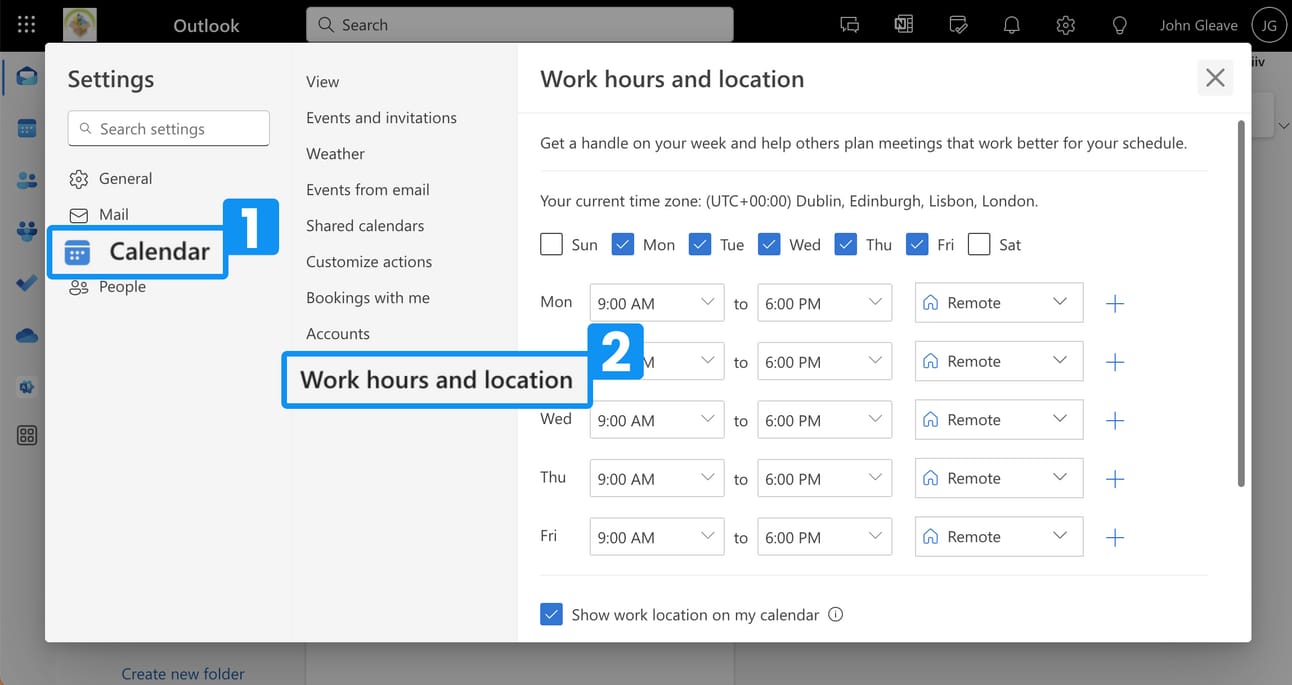Add another time slot for Monday
Screen dimensions: 1292x685
pyautogui.click(x=1115, y=303)
